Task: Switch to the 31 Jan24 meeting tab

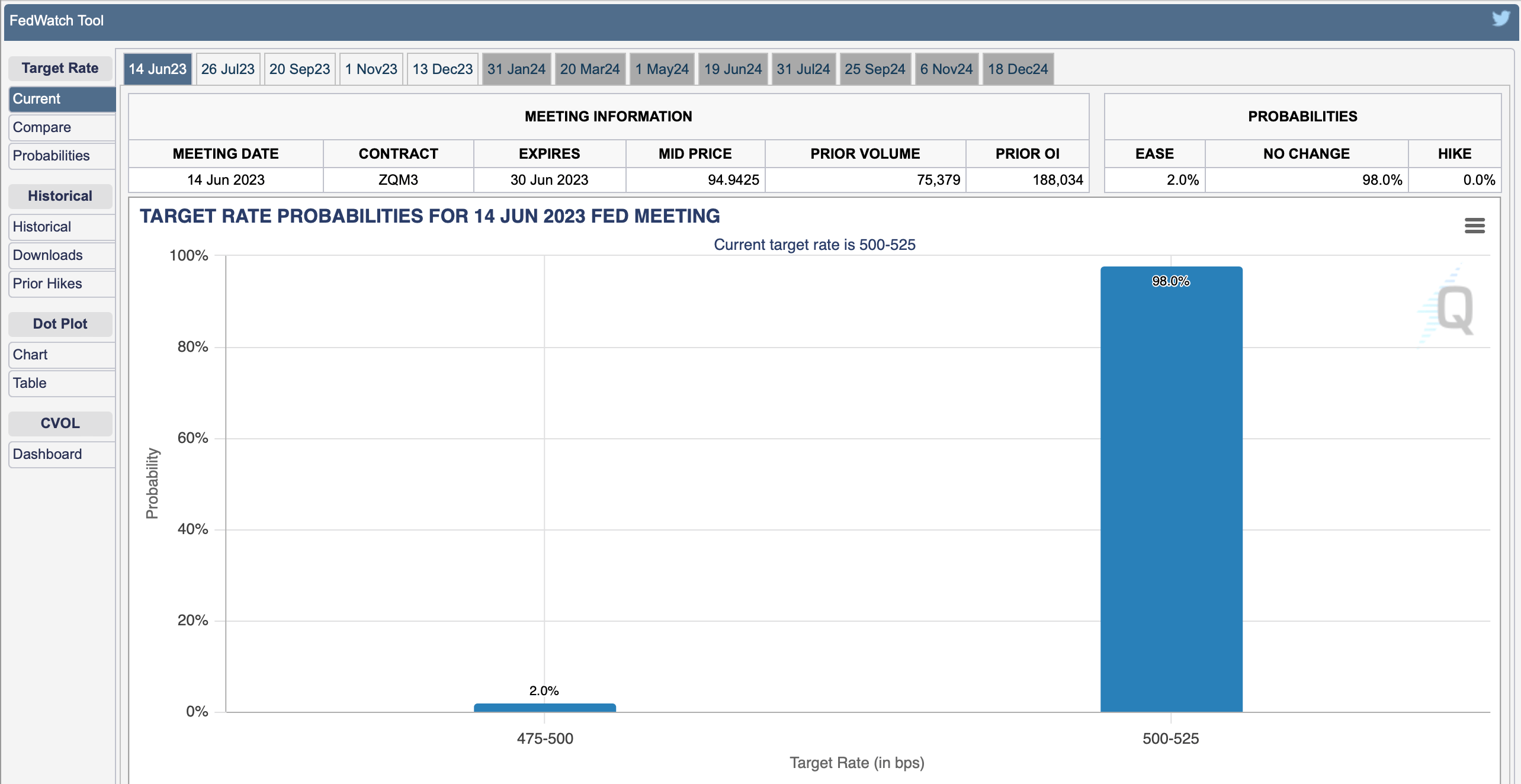Action: (516, 69)
